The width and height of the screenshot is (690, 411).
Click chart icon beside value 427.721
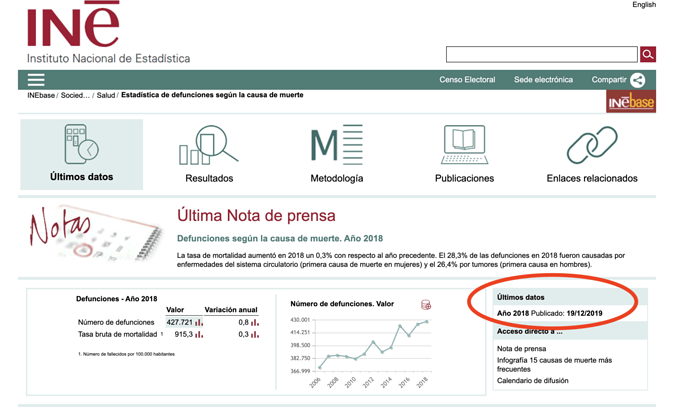point(199,323)
